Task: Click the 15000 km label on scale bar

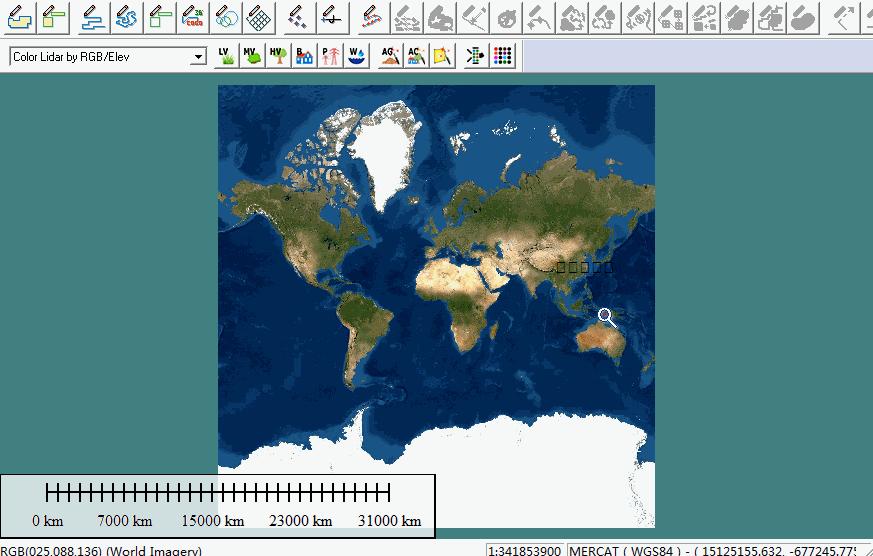Action: tap(213, 521)
